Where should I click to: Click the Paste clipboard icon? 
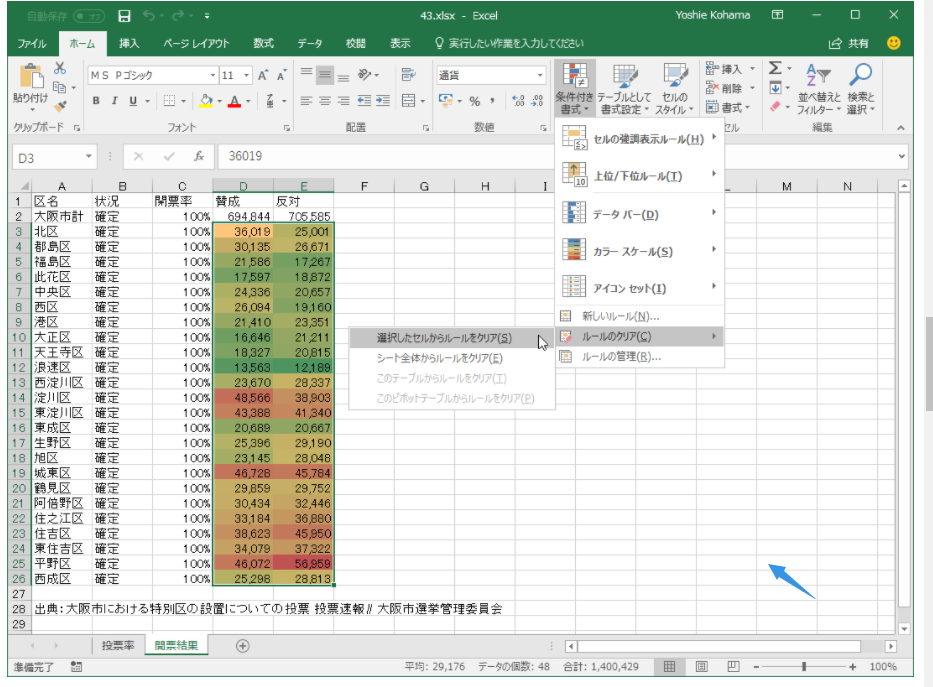31,77
